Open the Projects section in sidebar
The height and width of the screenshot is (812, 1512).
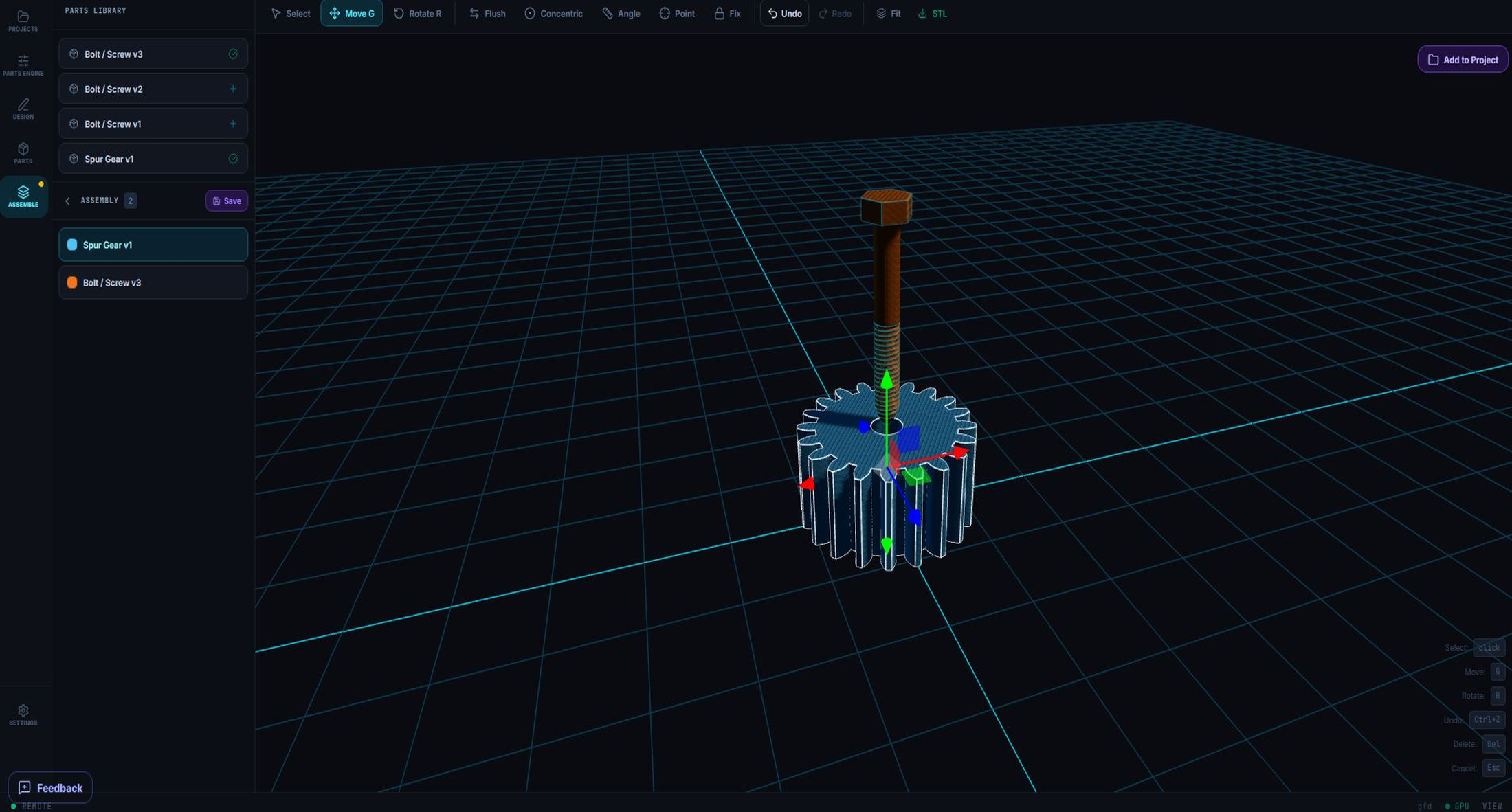(x=23, y=21)
